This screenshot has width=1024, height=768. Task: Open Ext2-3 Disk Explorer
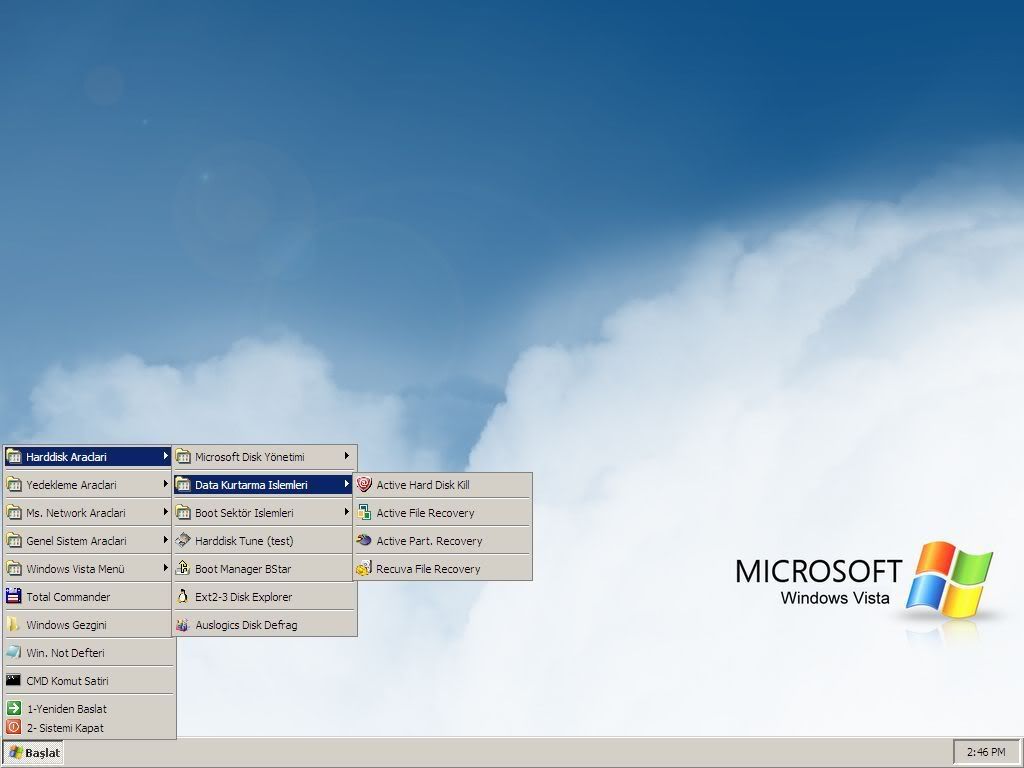click(264, 596)
